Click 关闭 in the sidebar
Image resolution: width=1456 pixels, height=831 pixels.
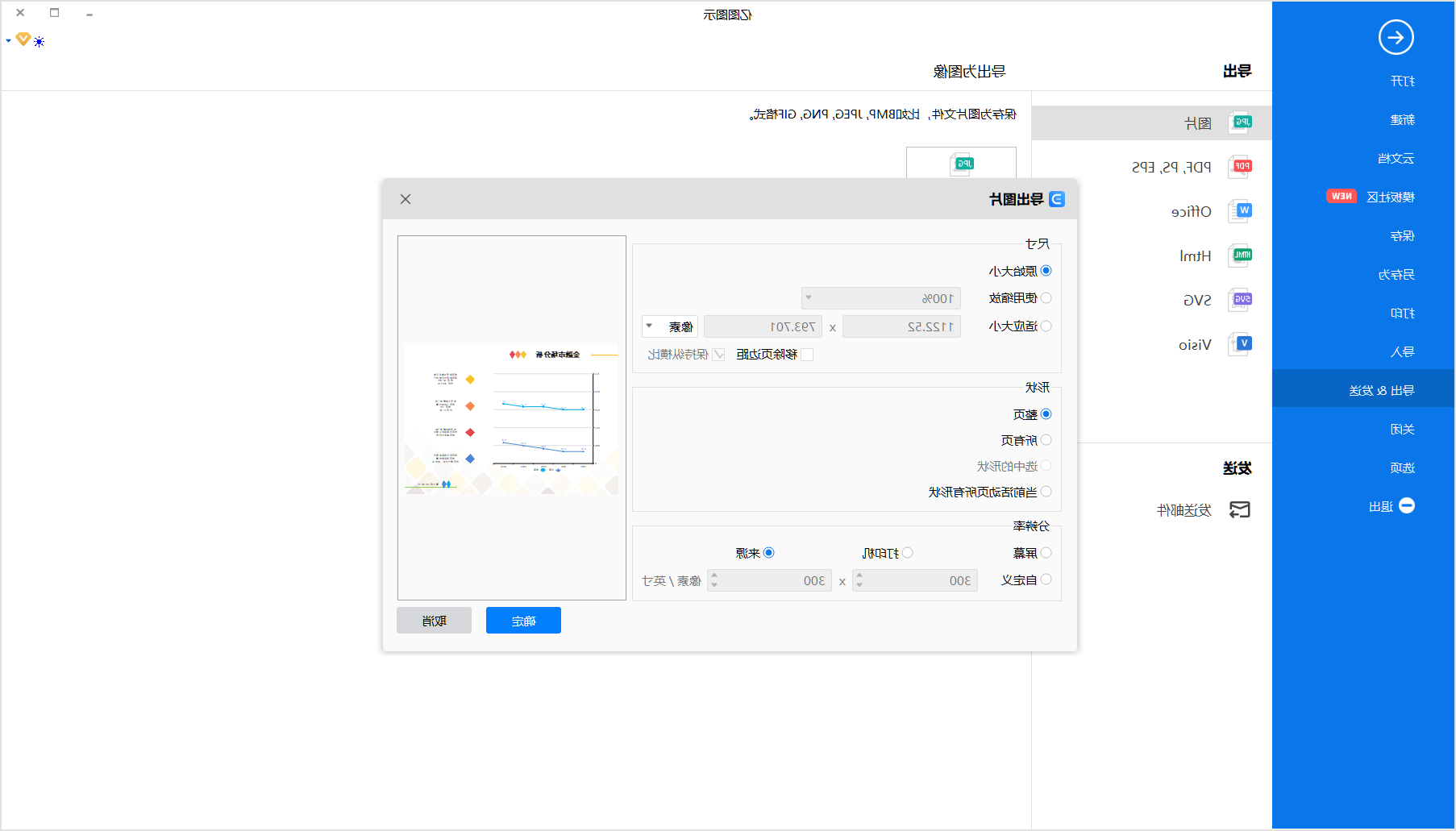1403,430
